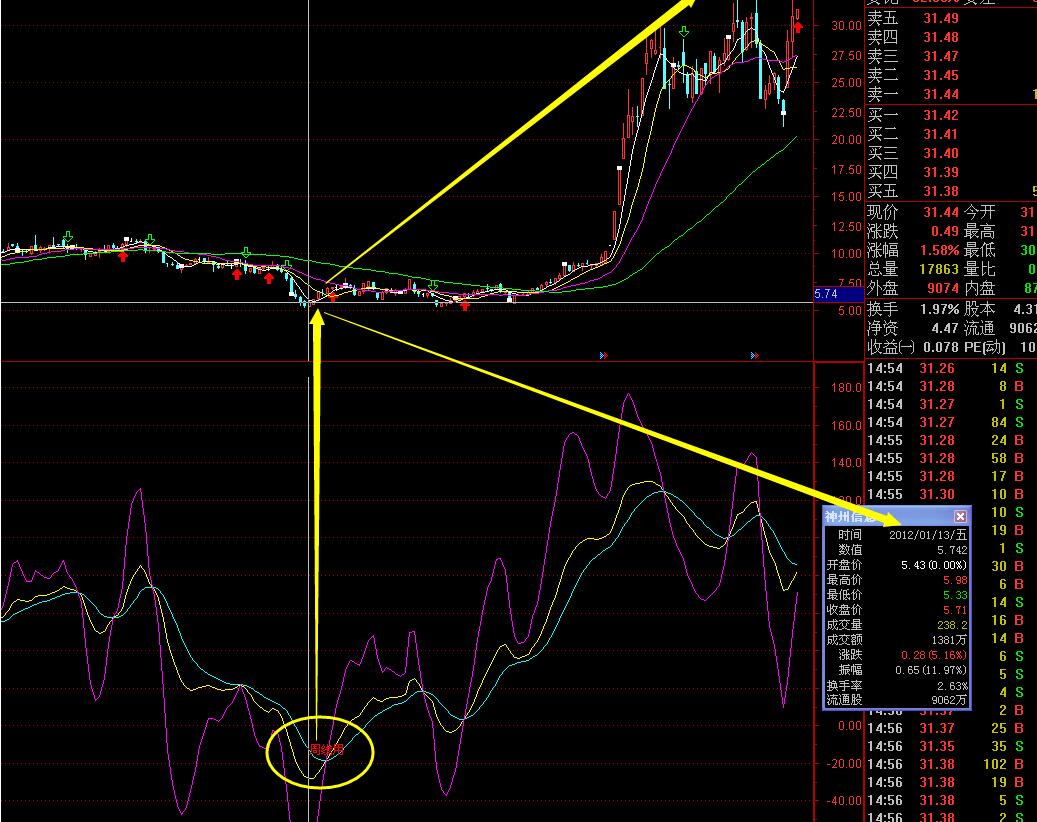This screenshot has width=1037, height=822.
Task: Click the 最低 label in the quote panel
Action: (x=979, y=251)
